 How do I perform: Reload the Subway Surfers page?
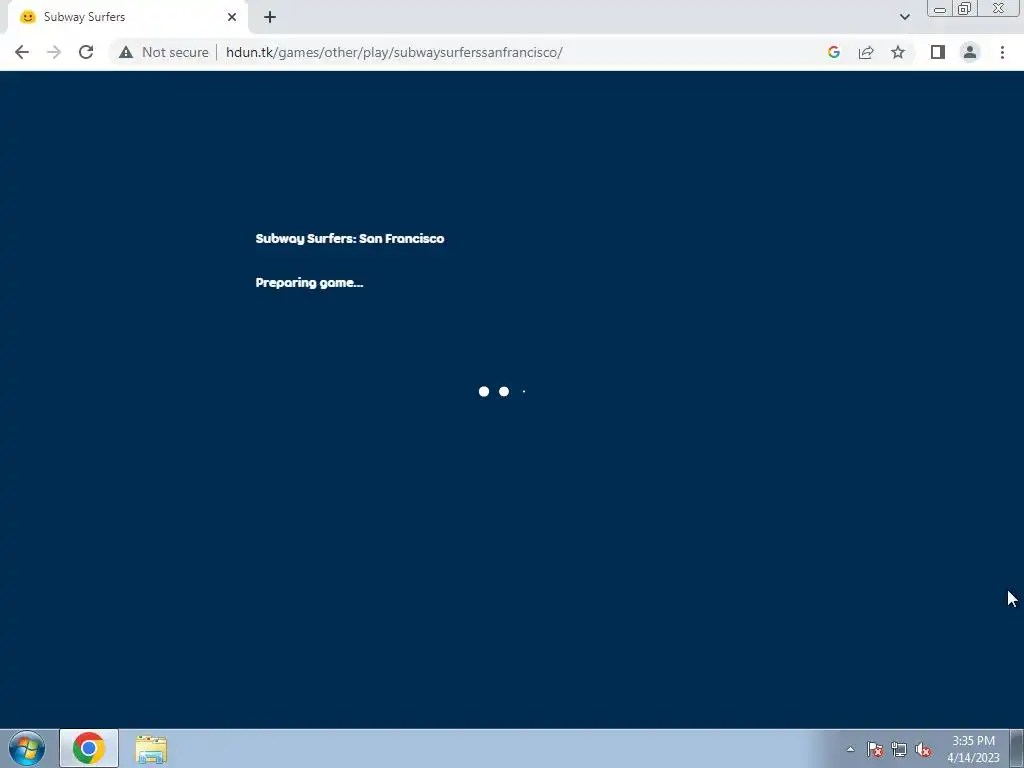[x=86, y=52]
